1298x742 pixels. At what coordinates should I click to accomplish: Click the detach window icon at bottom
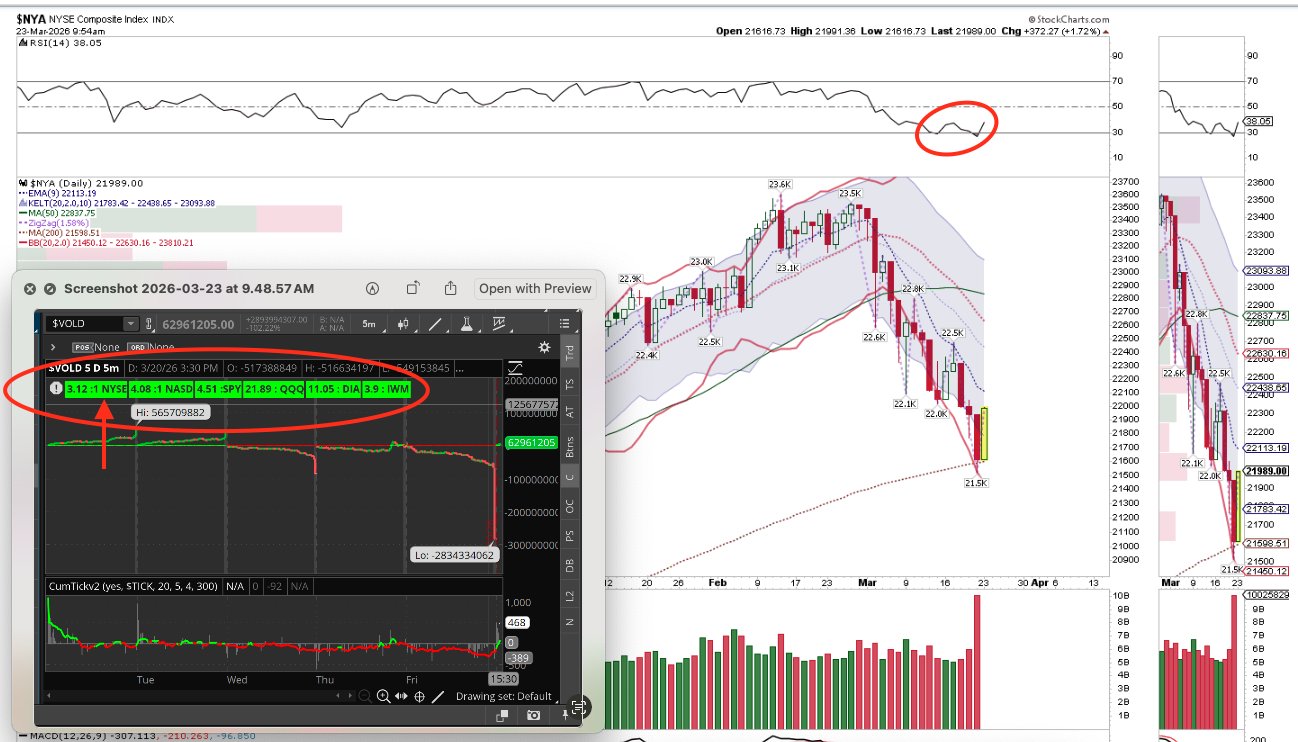[x=503, y=715]
